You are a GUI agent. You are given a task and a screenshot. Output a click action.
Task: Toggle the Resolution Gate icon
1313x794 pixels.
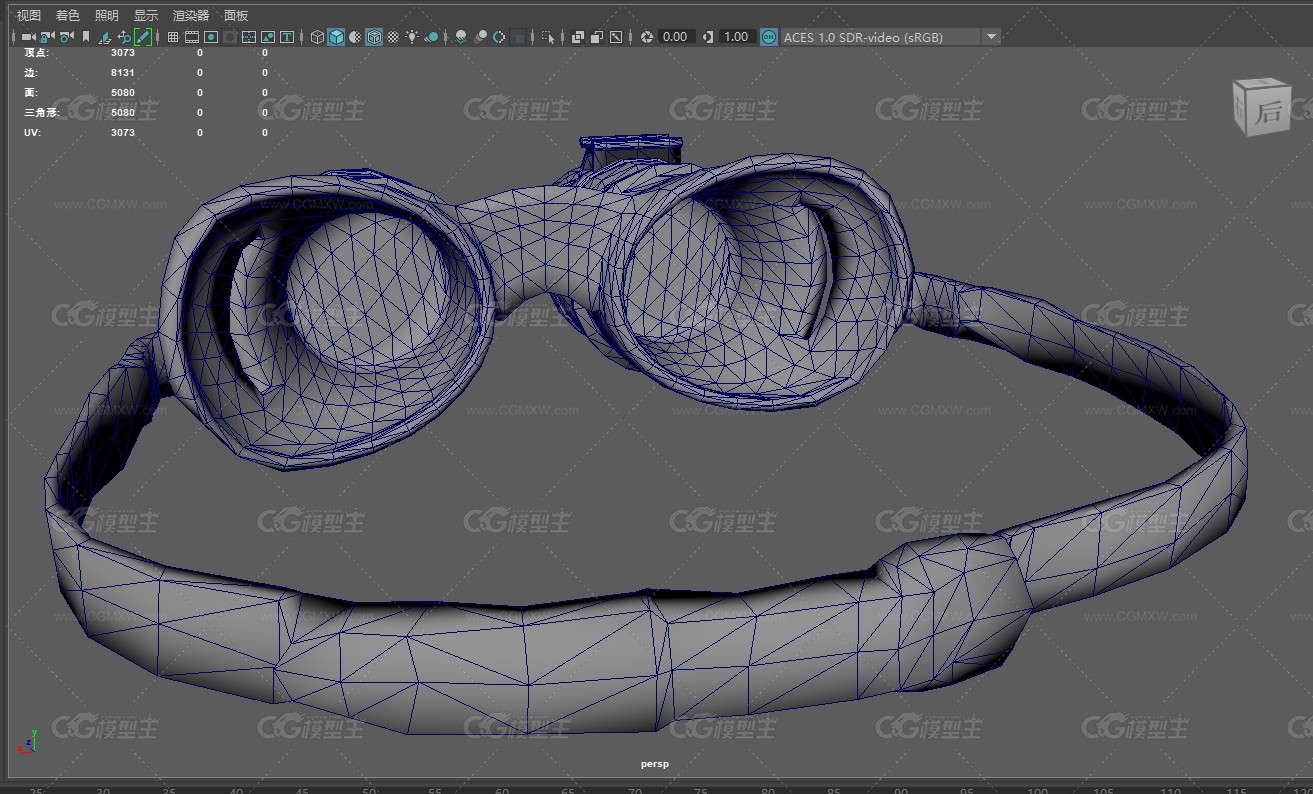(211, 37)
